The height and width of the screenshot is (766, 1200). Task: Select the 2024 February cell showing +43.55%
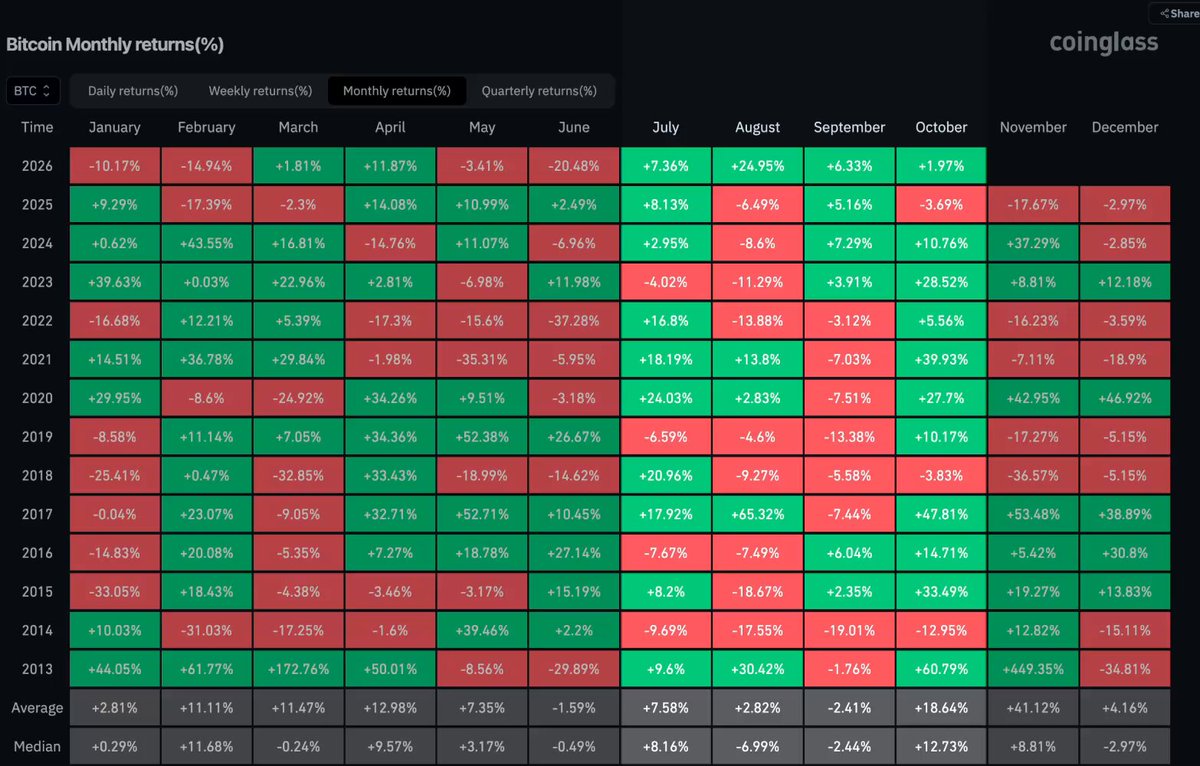tap(206, 243)
